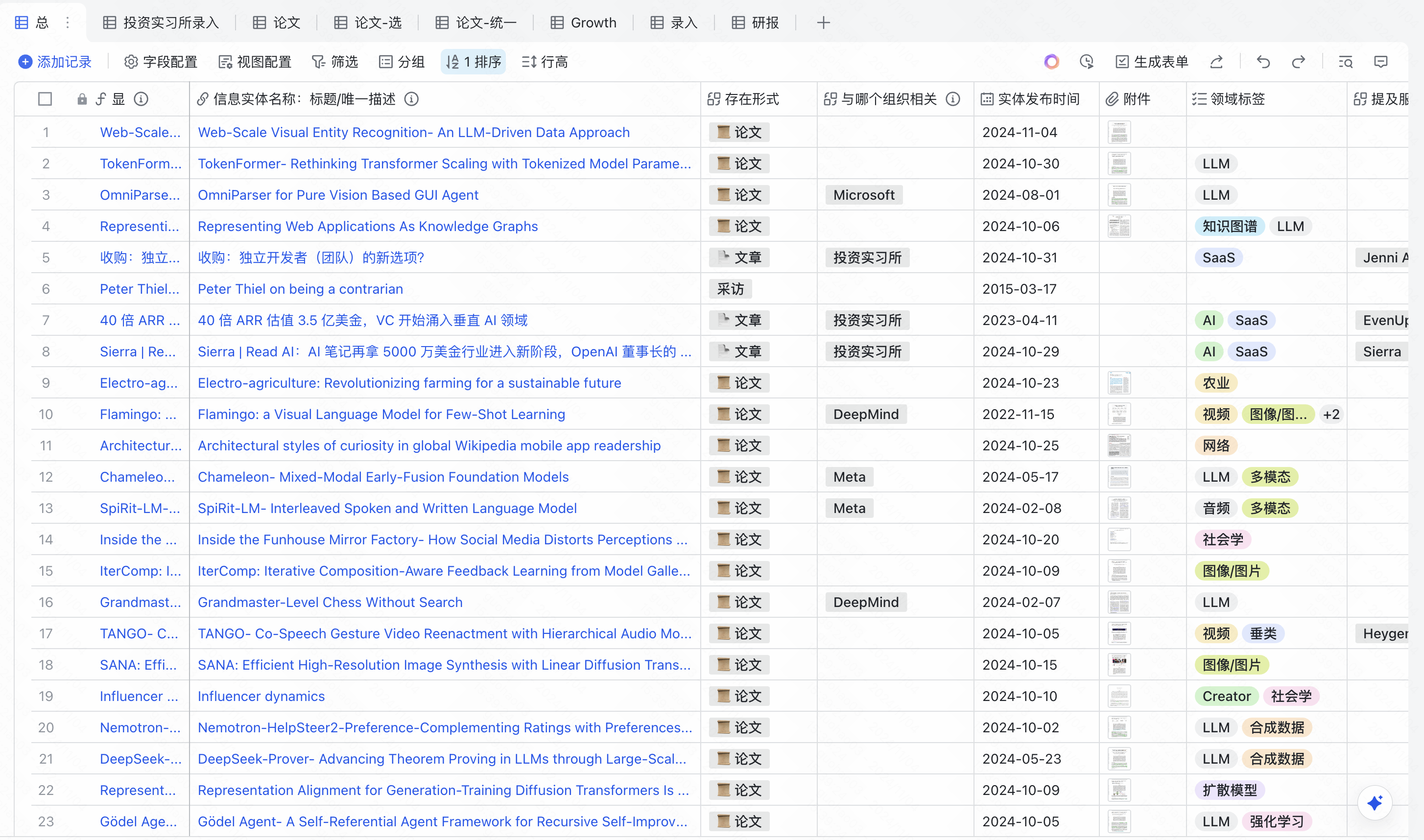Open attachment thumbnail for the Flamingo row

click(x=1119, y=414)
